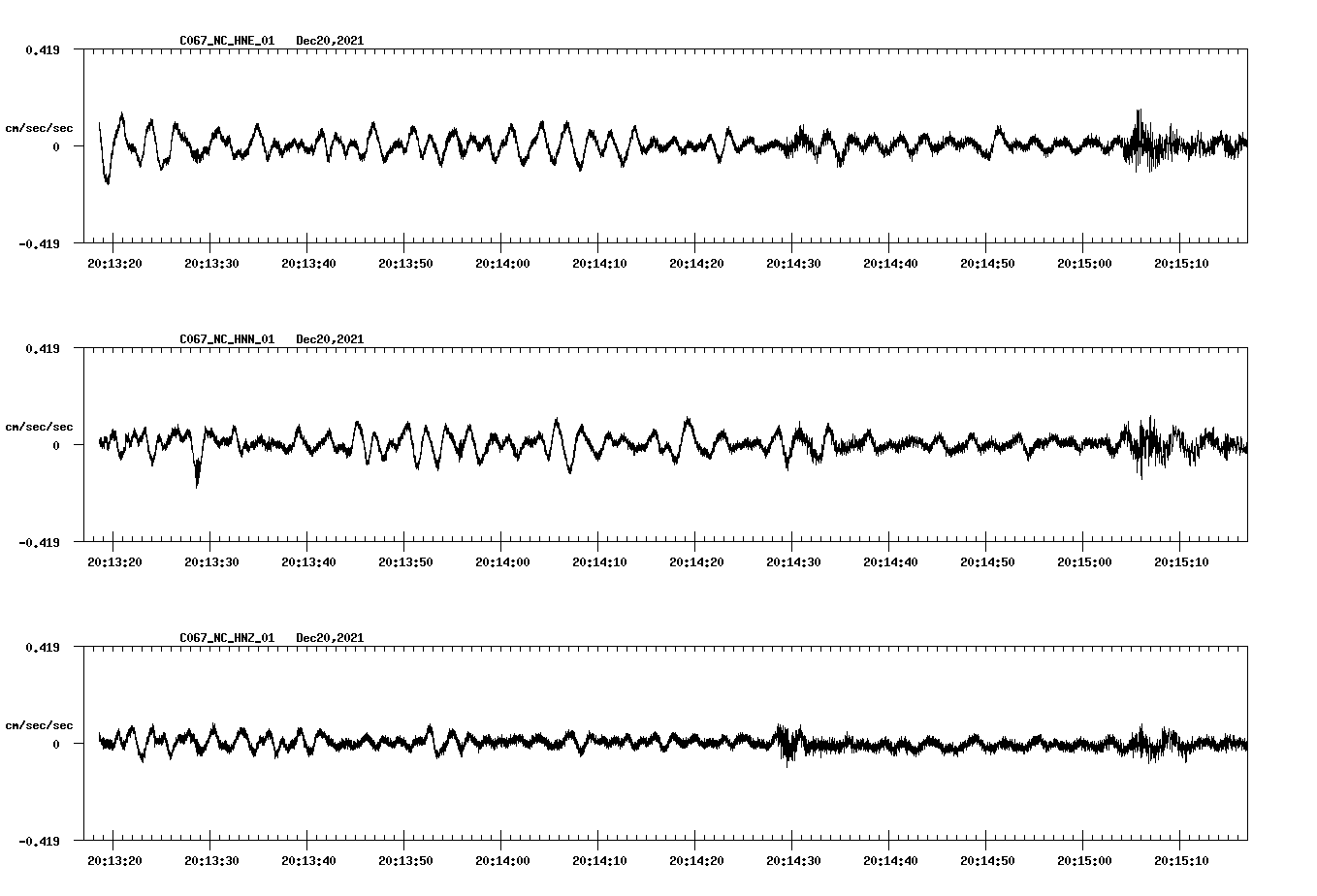
Task: Click the C067_NC_HNE_01 channel title
Action: click(x=227, y=41)
